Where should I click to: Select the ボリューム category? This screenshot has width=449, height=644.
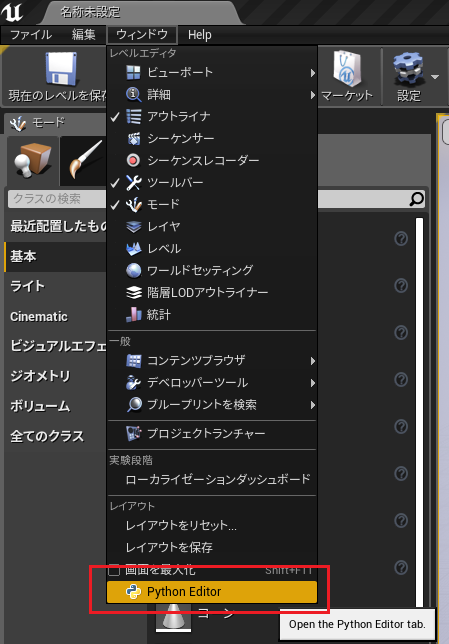[x=56, y=406]
